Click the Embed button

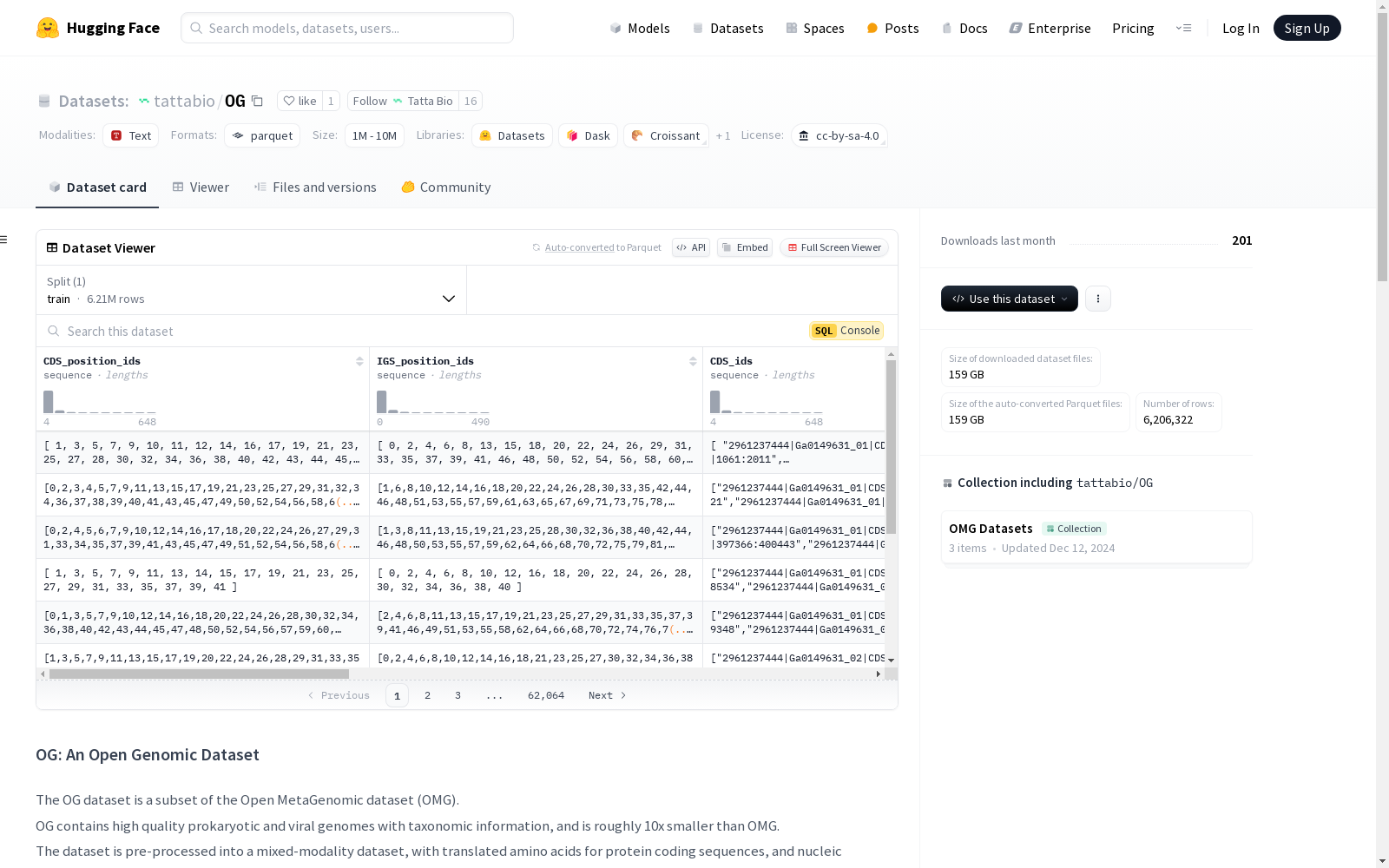(745, 247)
